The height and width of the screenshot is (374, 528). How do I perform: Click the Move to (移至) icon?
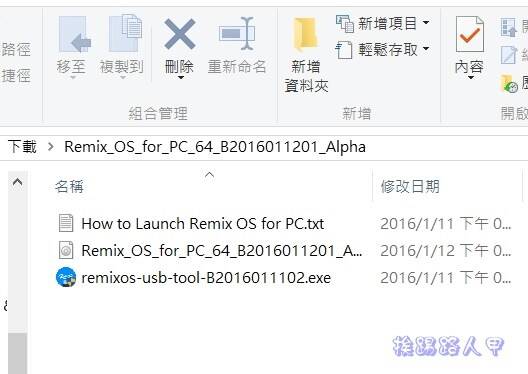(75, 34)
